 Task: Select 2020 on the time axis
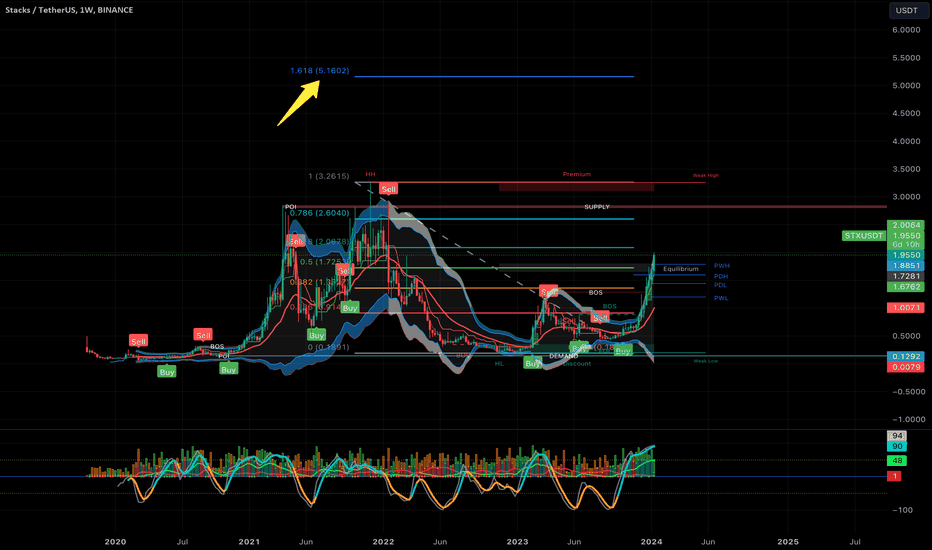pyautogui.click(x=115, y=542)
